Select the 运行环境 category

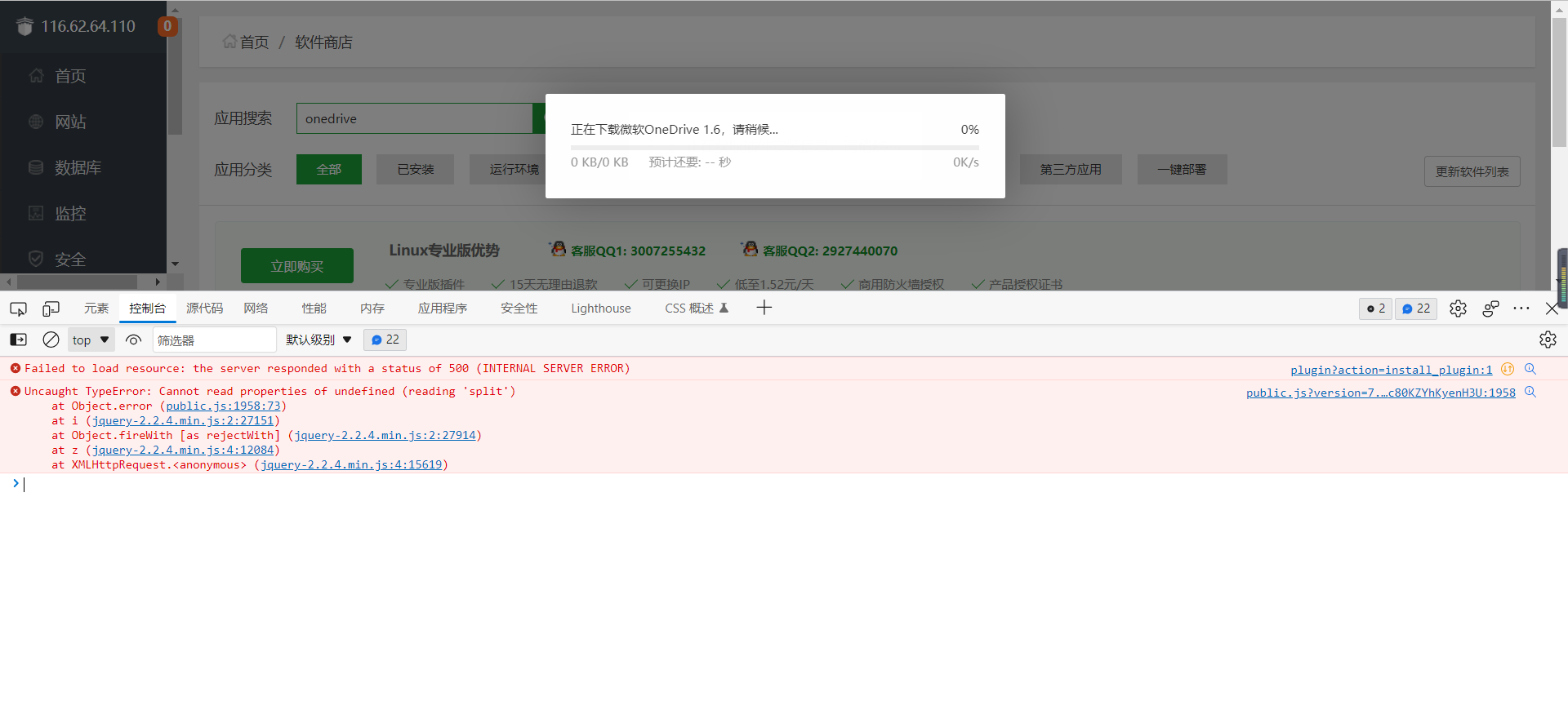[x=514, y=169]
